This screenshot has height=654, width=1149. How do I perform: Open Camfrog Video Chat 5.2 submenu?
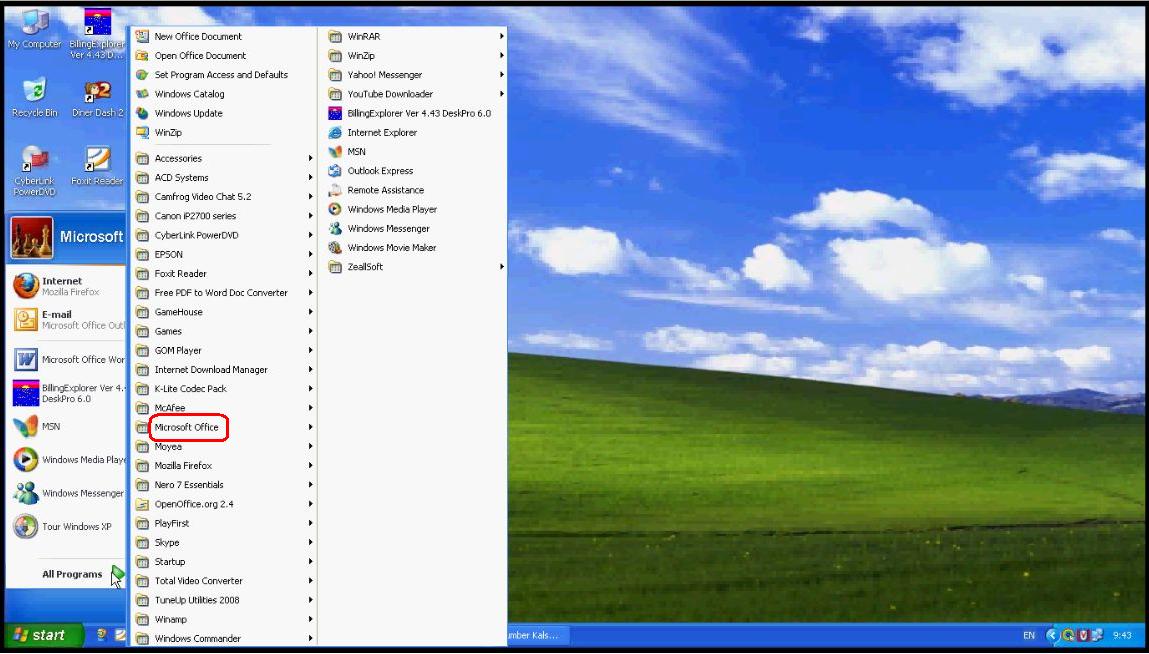pyautogui.click(x=224, y=196)
